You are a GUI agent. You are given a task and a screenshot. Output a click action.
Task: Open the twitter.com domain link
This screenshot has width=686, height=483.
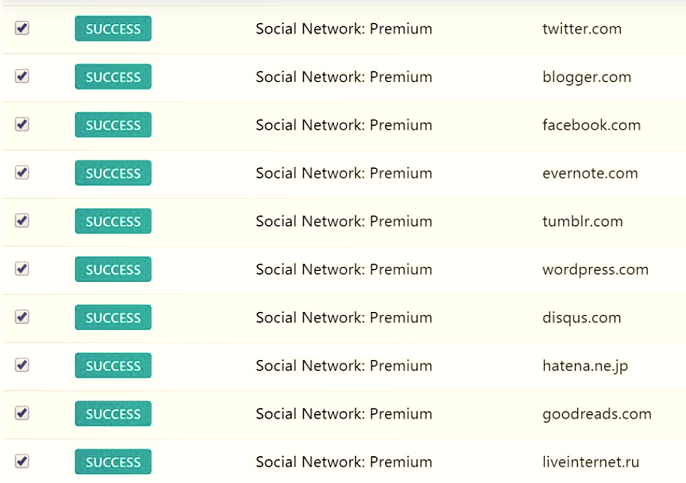pos(582,29)
